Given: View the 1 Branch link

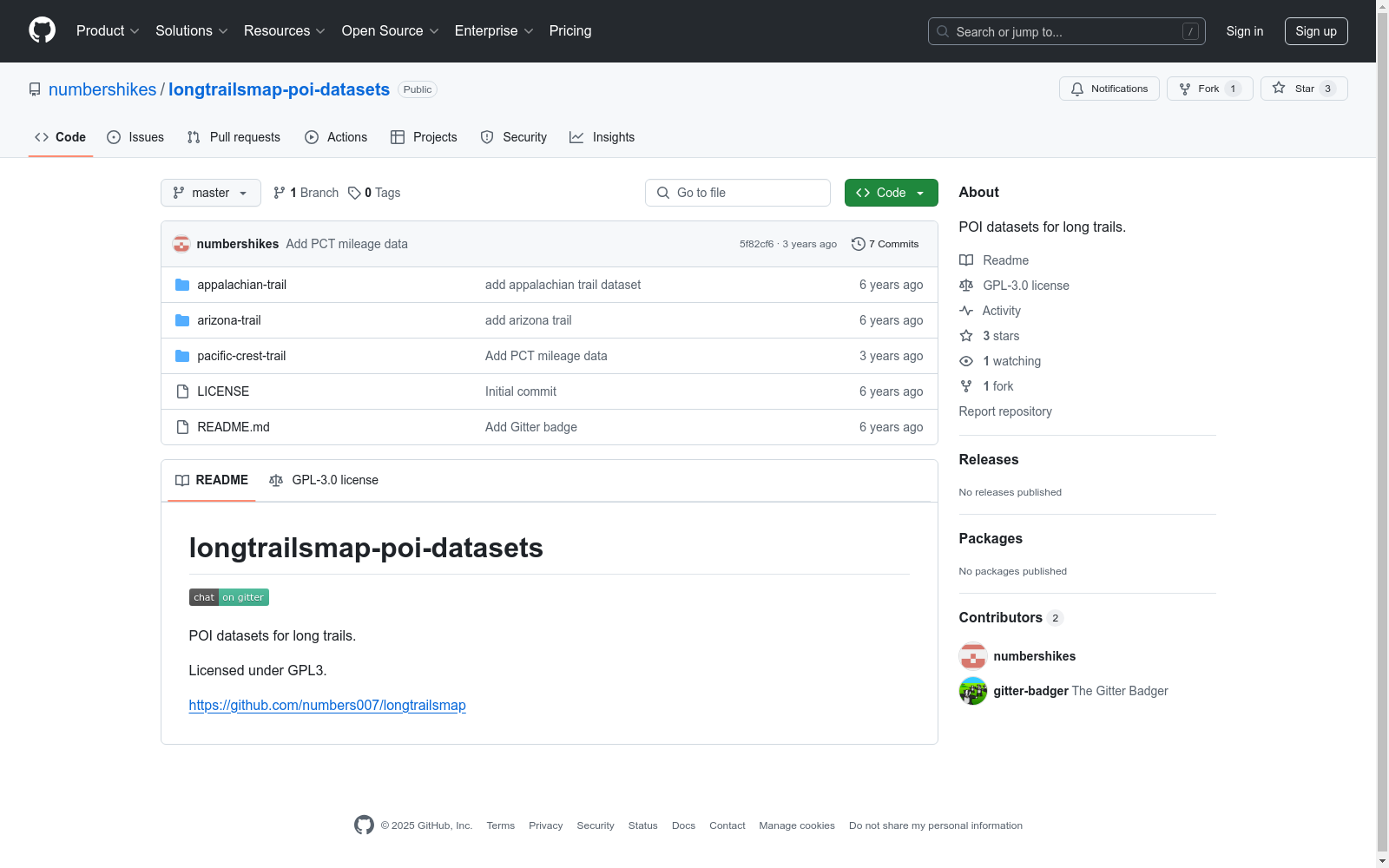Looking at the screenshot, I should [x=306, y=193].
